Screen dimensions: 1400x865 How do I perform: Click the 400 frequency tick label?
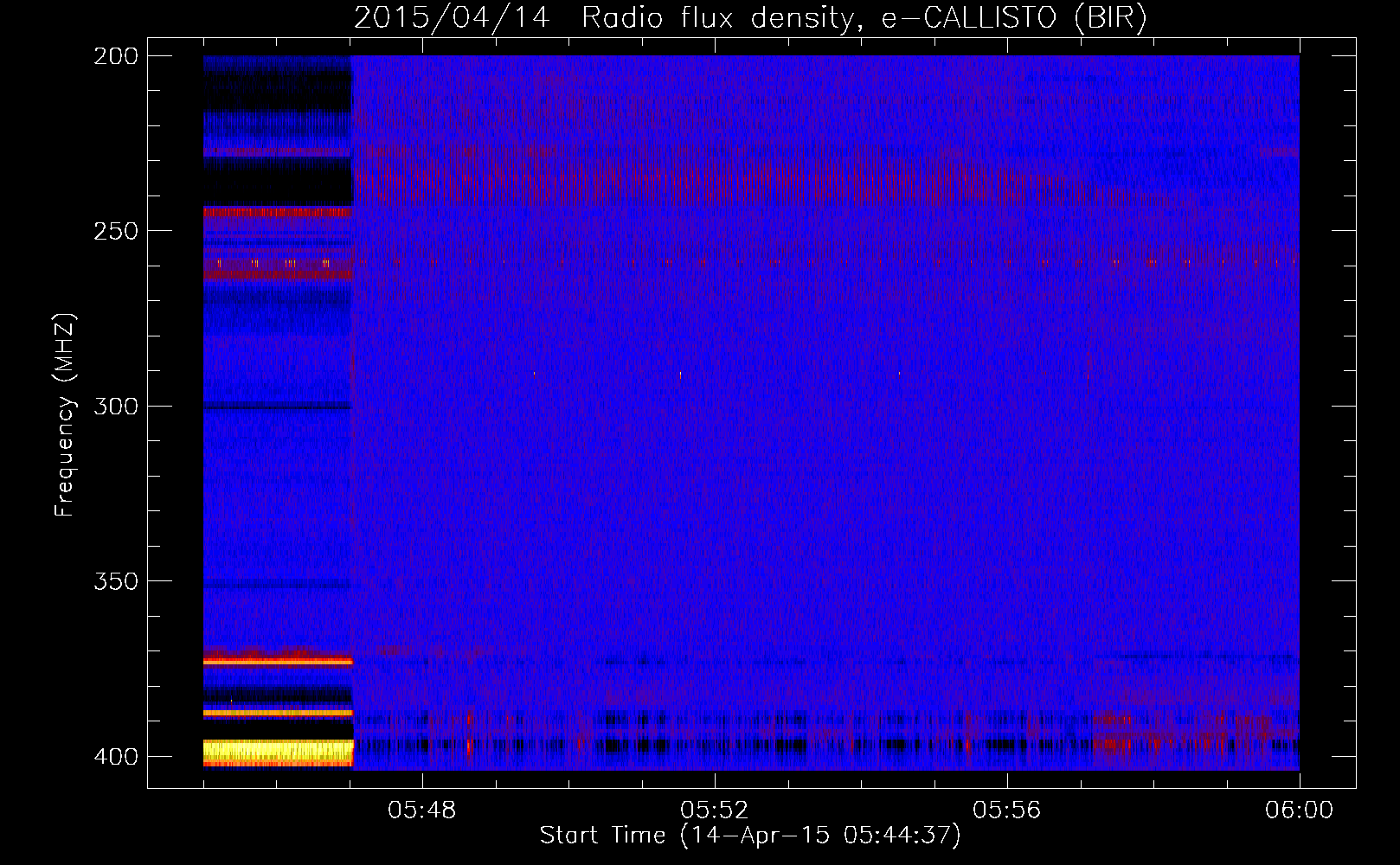(x=116, y=756)
